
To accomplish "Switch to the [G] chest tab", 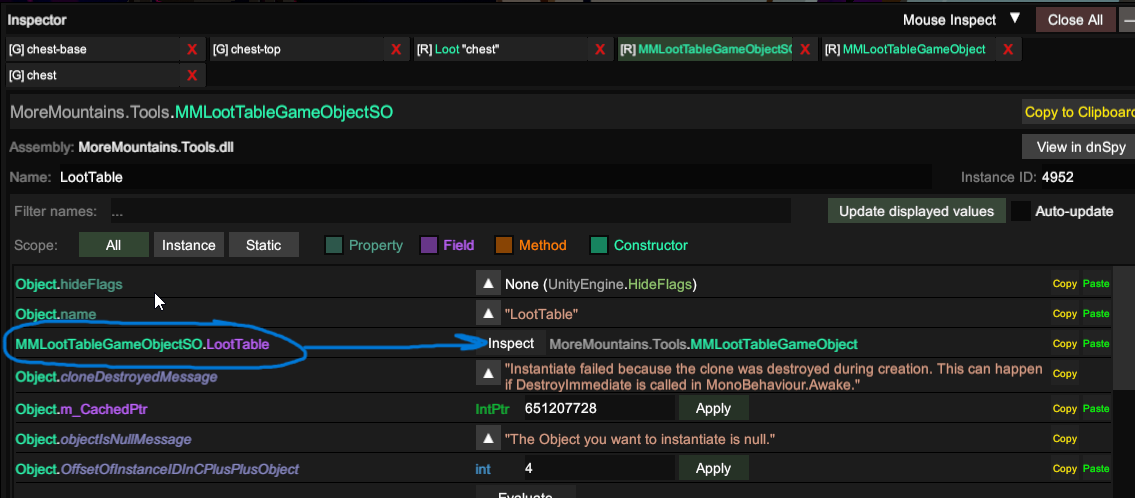I will pos(93,75).
